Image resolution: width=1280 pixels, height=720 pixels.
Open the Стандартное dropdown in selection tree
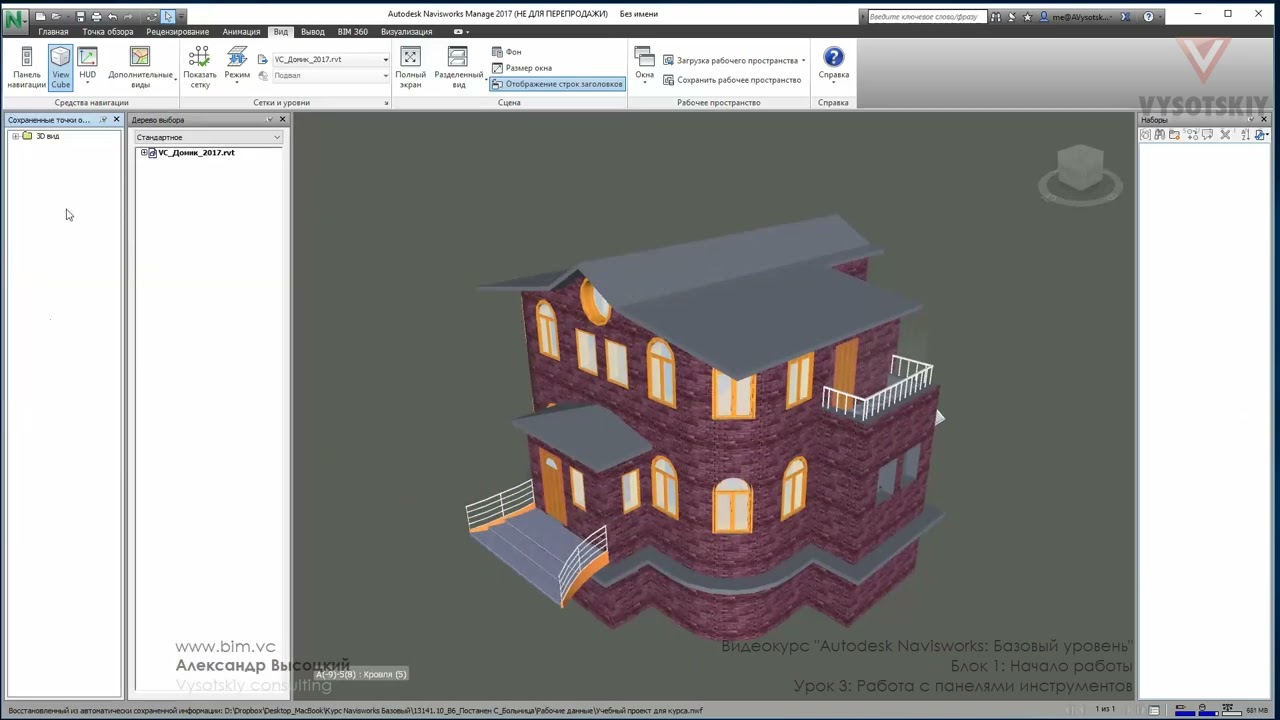[208, 137]
